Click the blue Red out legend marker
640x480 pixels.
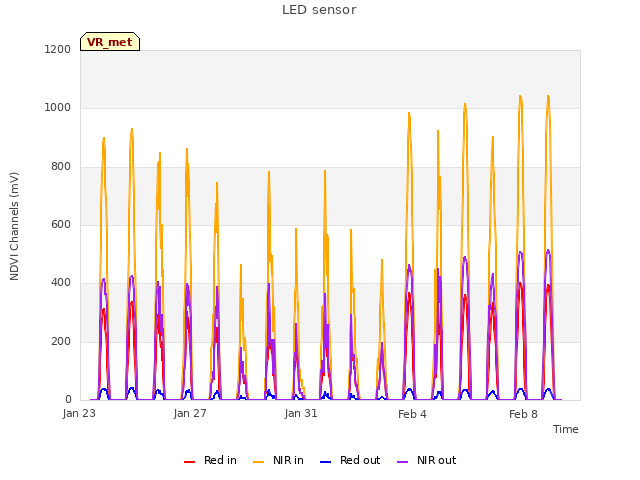click(325, 462)
